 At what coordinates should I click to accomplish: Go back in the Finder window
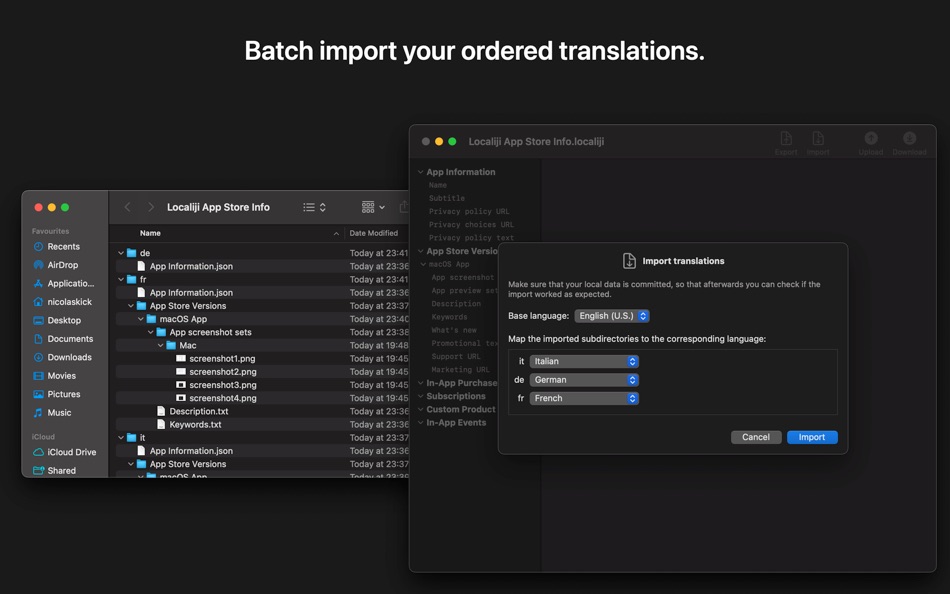[x=127, y=207]
